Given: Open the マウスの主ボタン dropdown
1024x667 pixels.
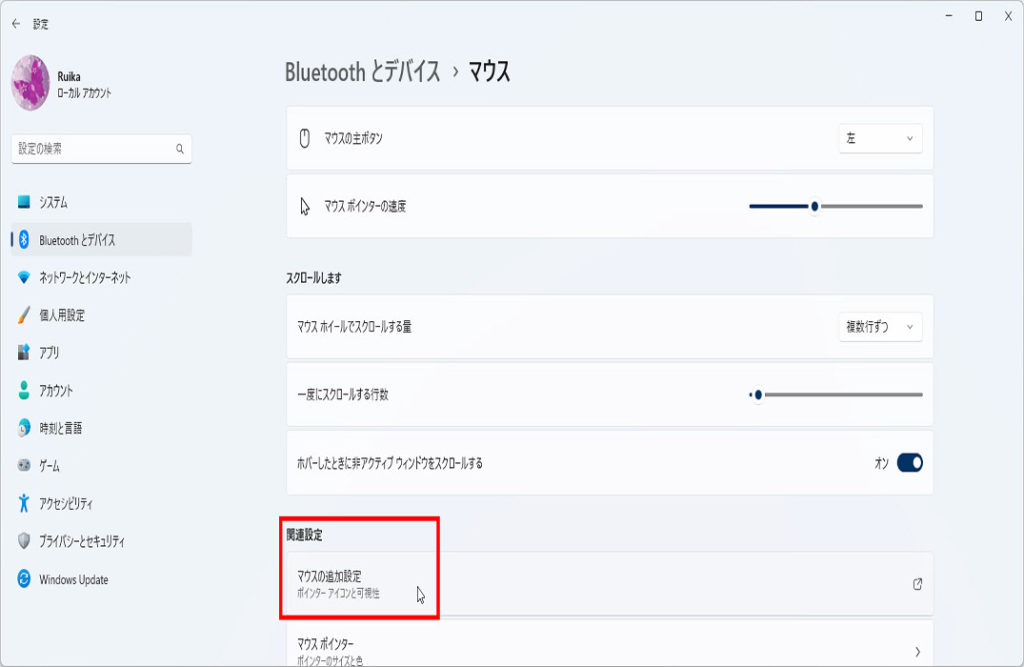Looking at the screenshot, I should [x=880, y=139].
